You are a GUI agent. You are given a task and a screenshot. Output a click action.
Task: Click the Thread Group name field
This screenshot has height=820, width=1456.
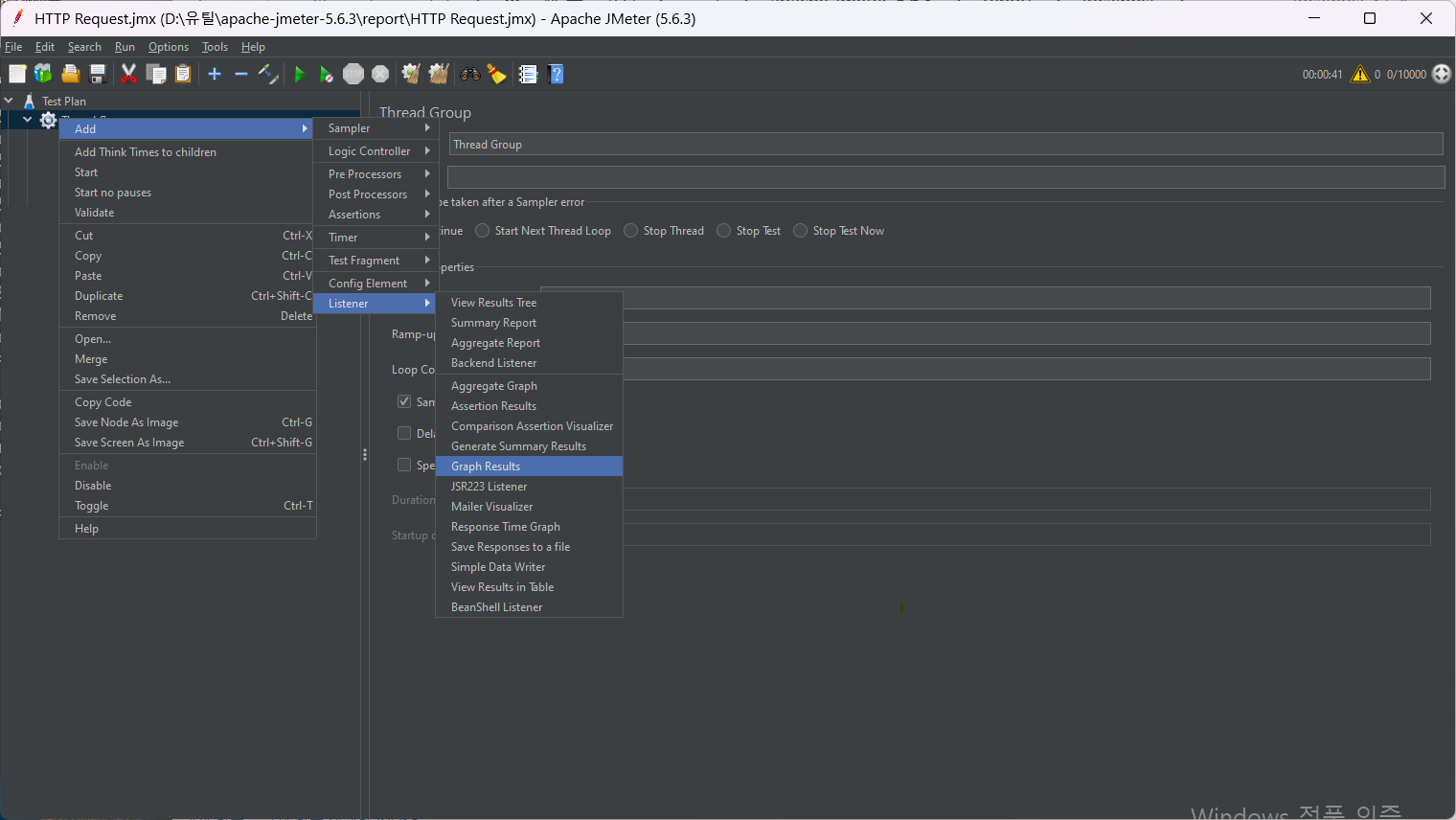pos(945,145)
